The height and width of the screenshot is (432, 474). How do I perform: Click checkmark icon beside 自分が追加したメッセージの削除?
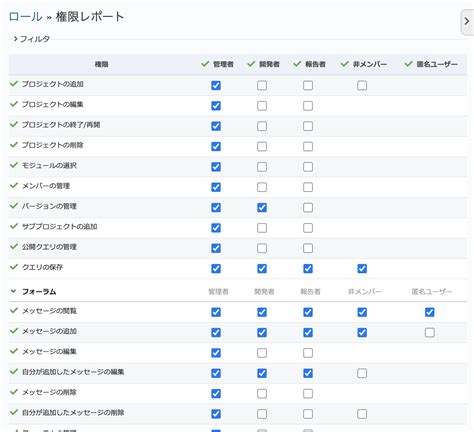click(x=14, y=412)
